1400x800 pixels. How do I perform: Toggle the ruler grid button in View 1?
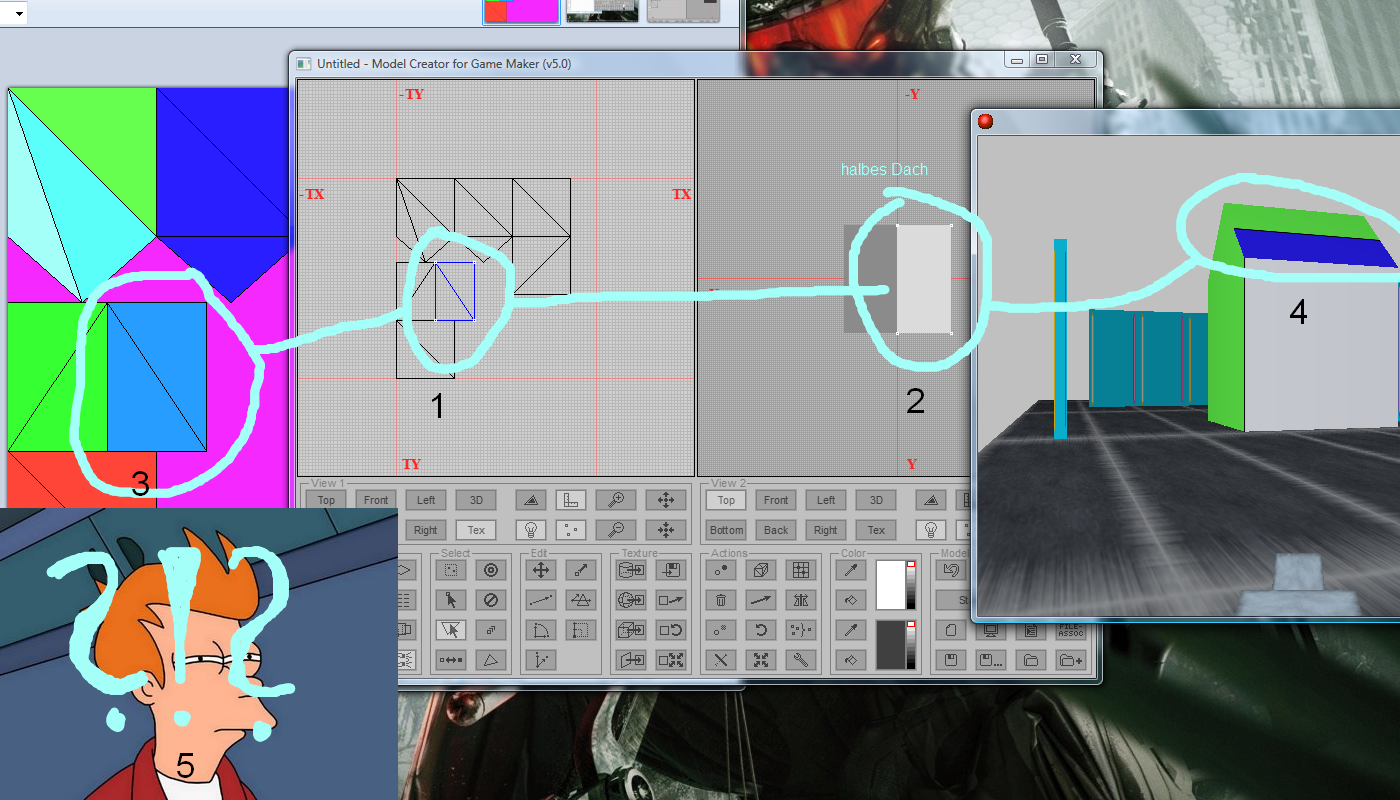click(571, 500)
